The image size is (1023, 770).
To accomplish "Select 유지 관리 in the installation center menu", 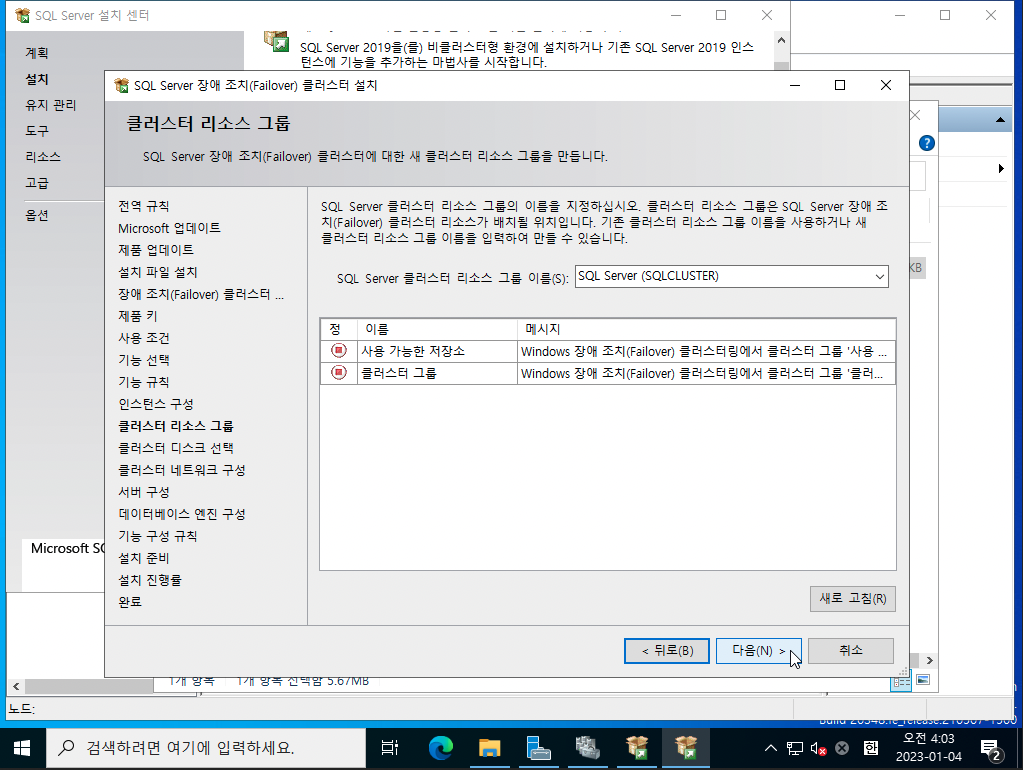I will coord(51,105).
